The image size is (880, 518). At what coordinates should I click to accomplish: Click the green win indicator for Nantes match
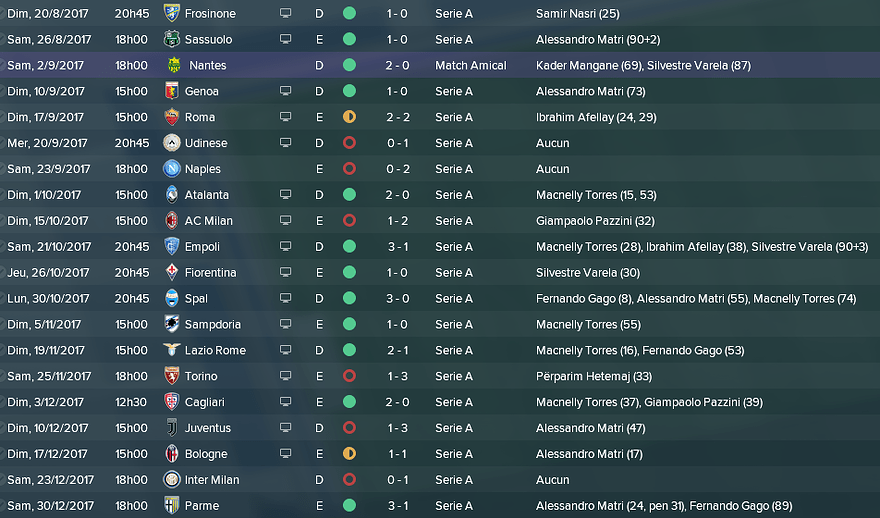click(349, 65)
